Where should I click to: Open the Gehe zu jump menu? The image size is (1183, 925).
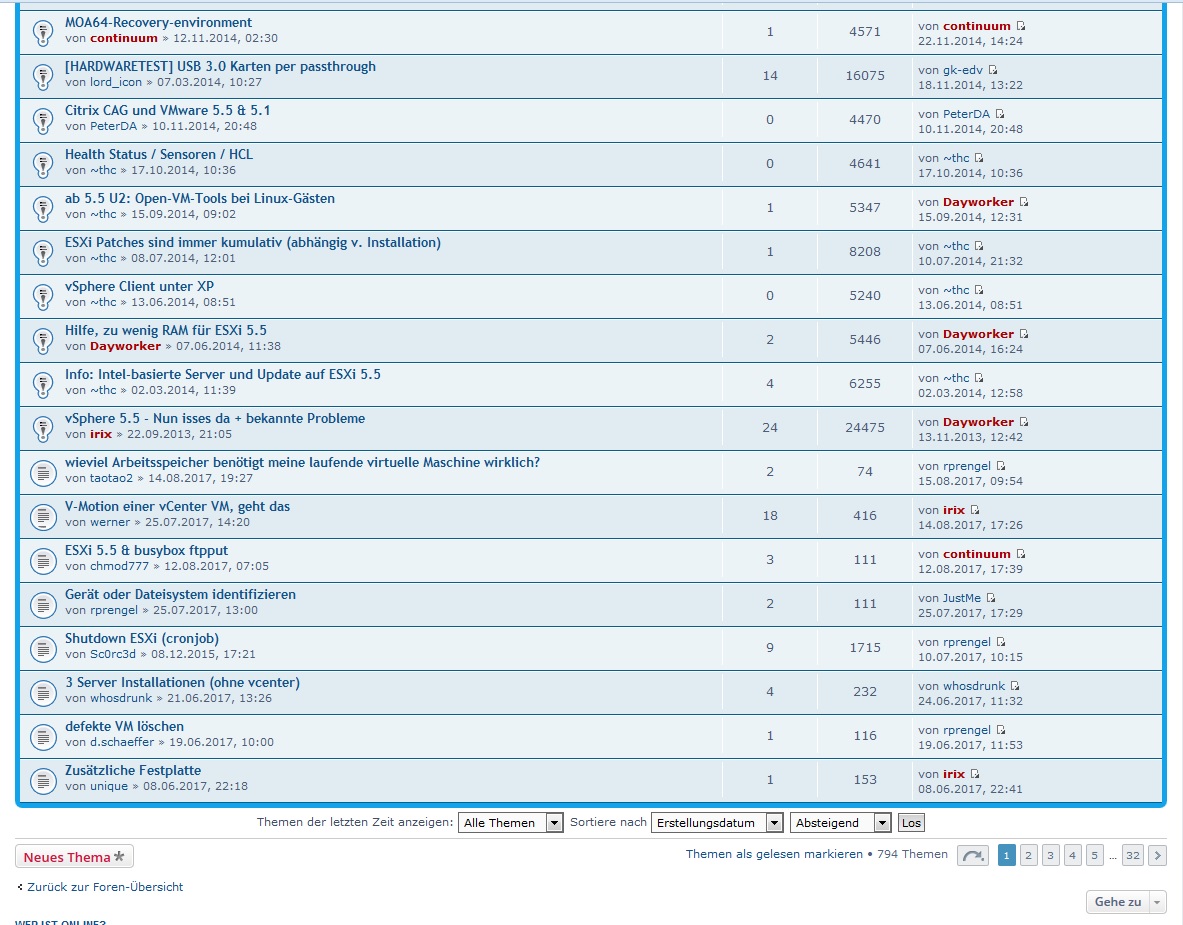(x=1125, y=902)
